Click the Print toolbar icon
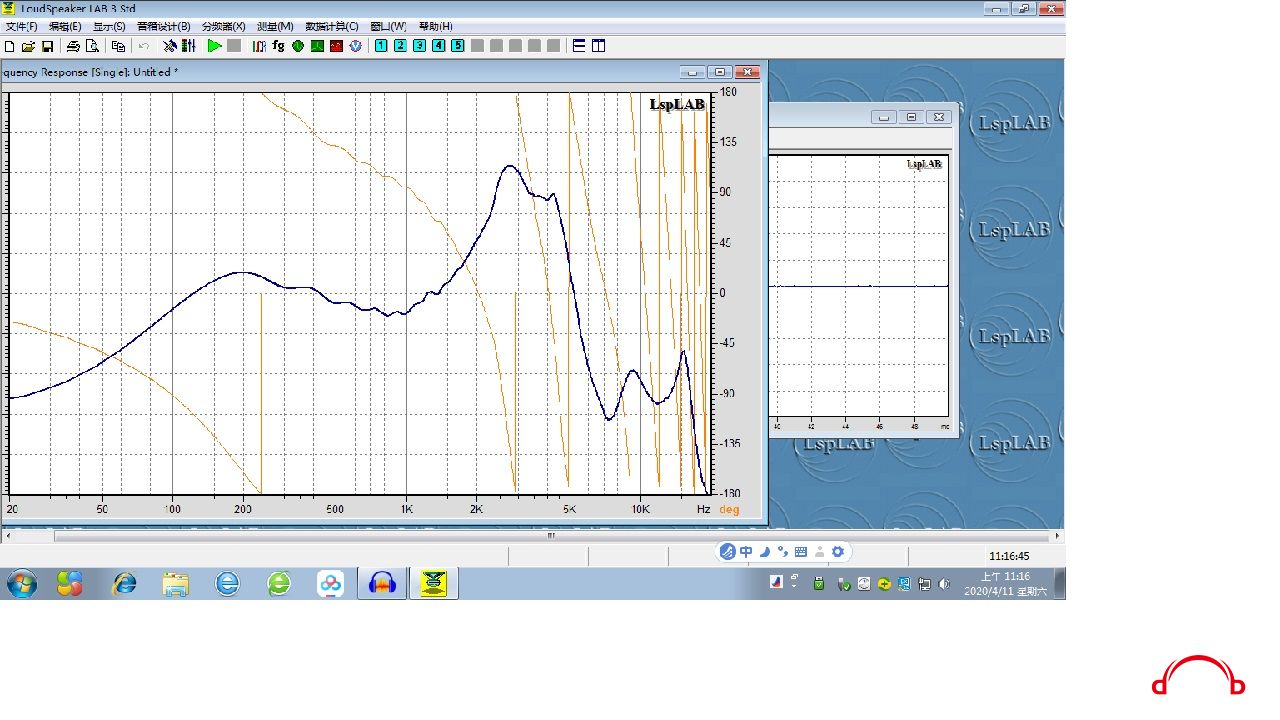1280x720 pixels. point(73,46)
